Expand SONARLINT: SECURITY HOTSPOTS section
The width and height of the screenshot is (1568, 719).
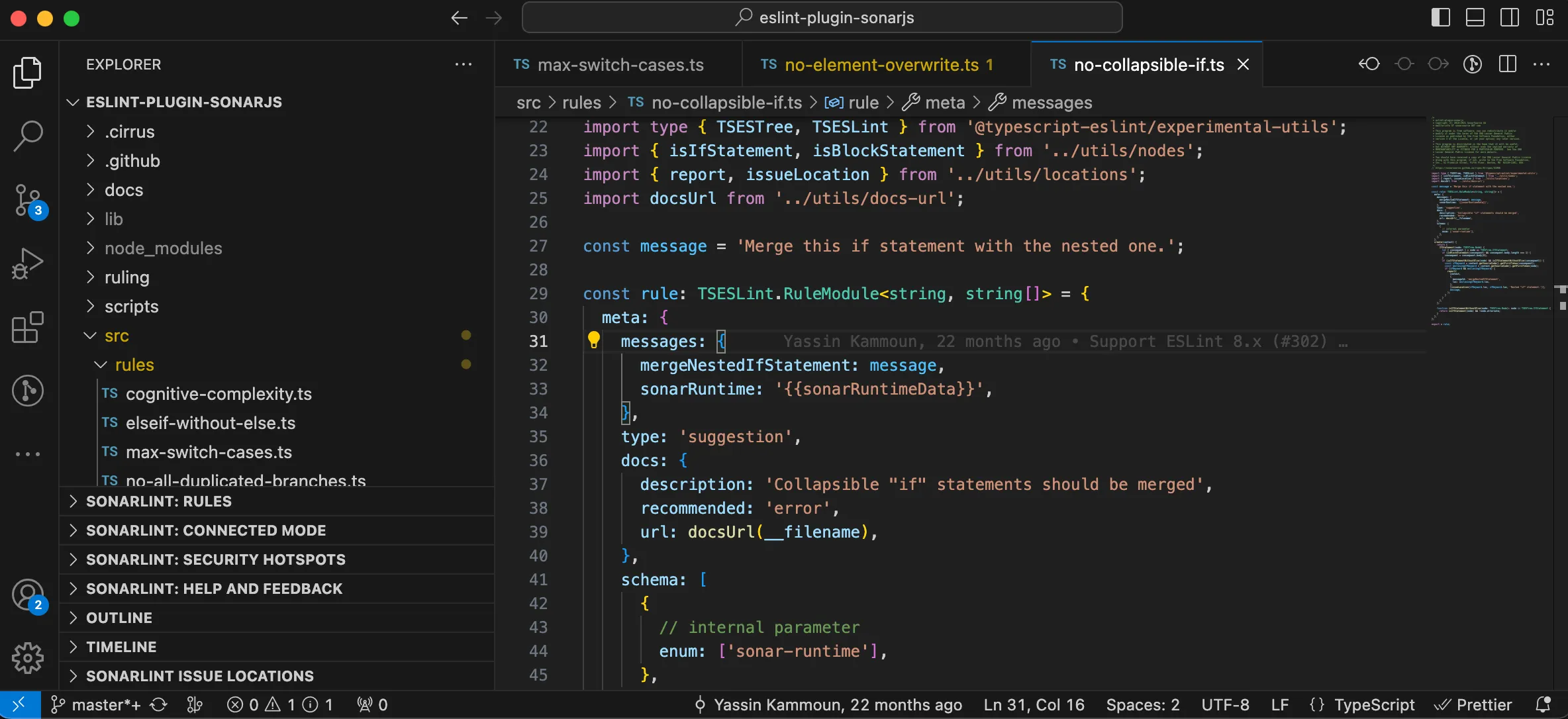[x=277, y=559]
